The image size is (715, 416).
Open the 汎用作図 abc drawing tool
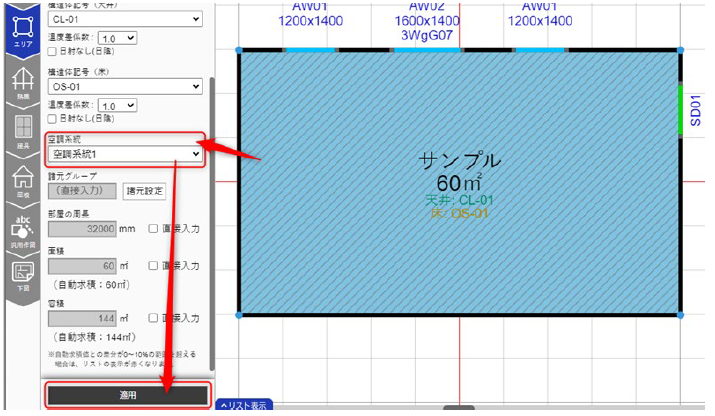(x=21, y=228)
